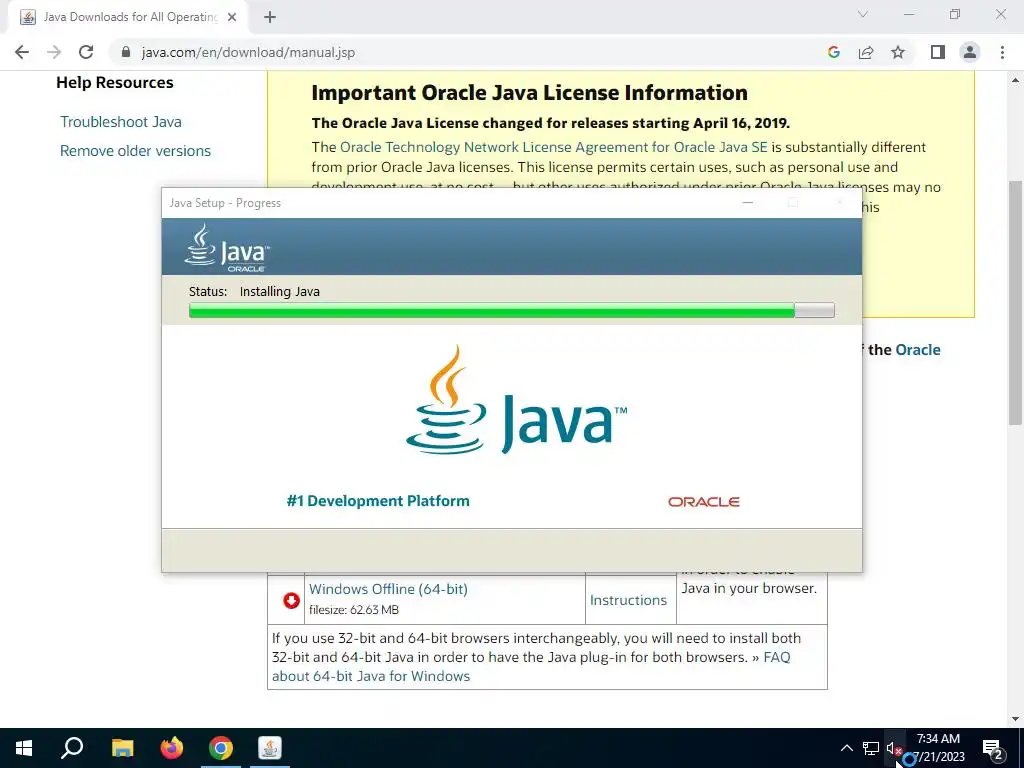Open the Remove older versions link

135,151
